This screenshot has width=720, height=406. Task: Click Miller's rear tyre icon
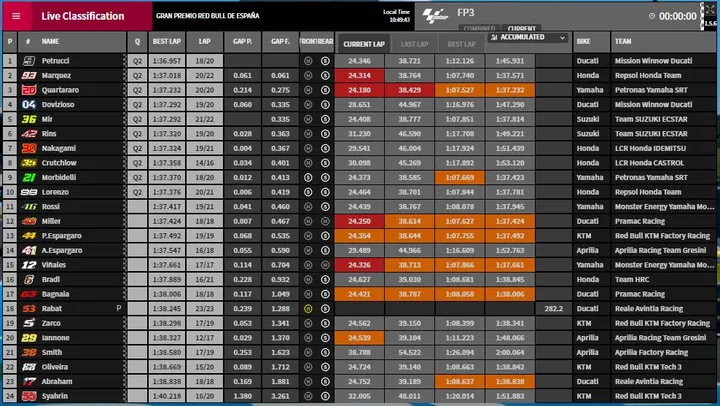click(325, 221)
